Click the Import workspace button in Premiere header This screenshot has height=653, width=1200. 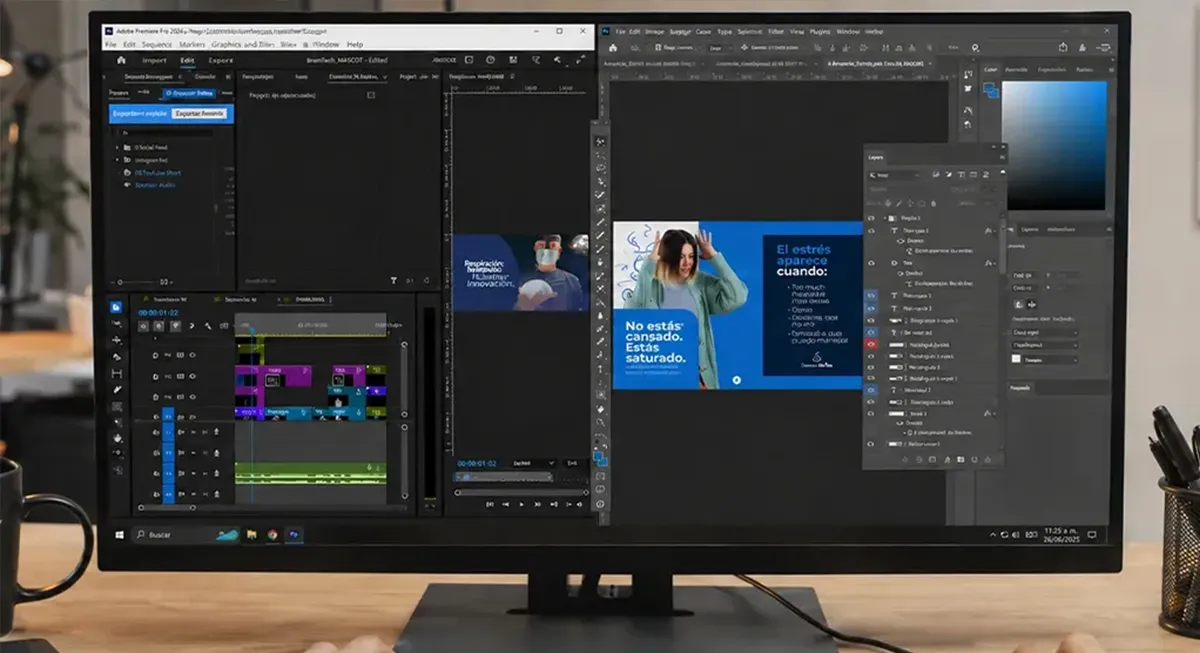(x=154, y=60)
